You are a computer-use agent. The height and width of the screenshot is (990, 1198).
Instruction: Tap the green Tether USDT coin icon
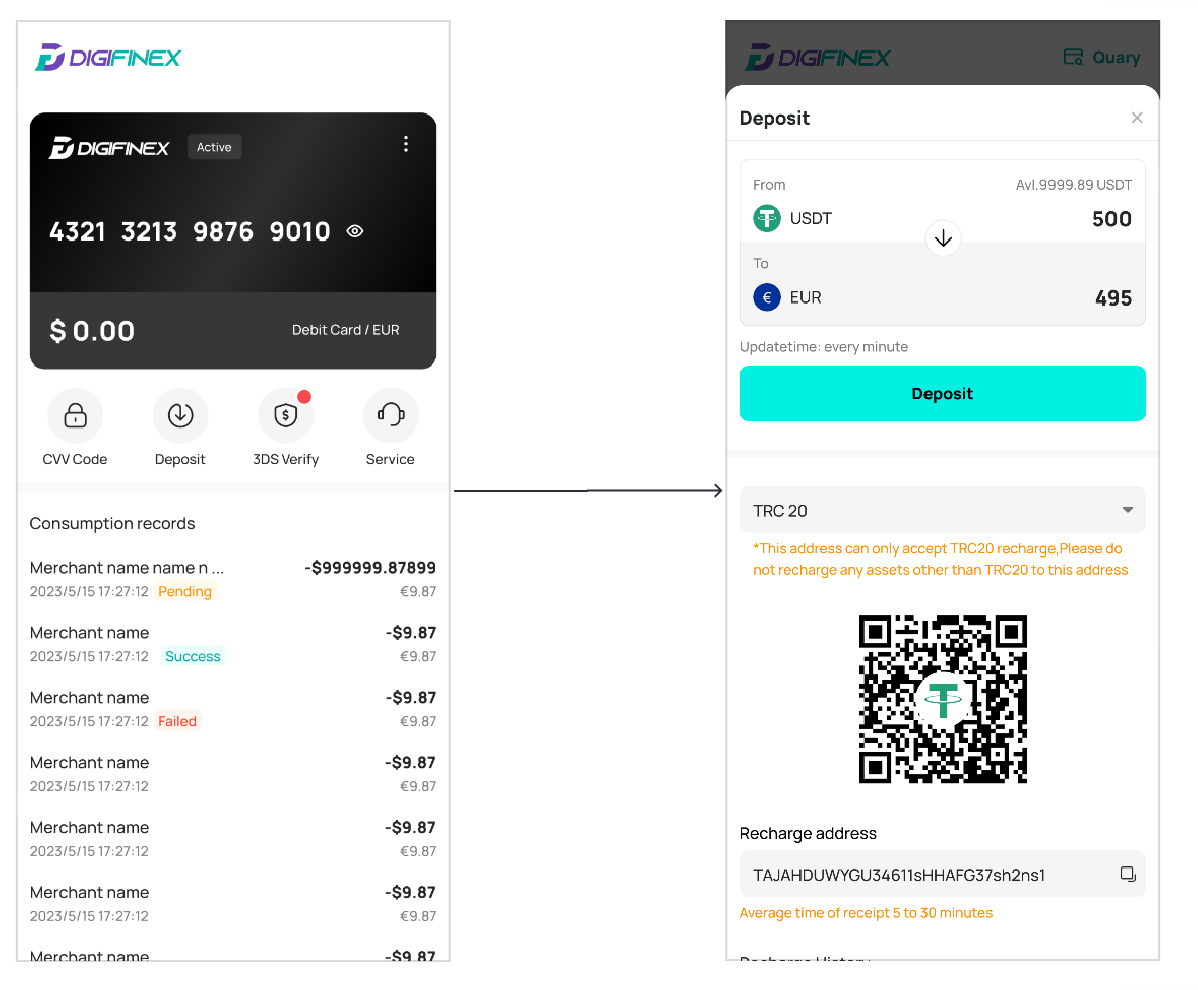pos(767,218)
